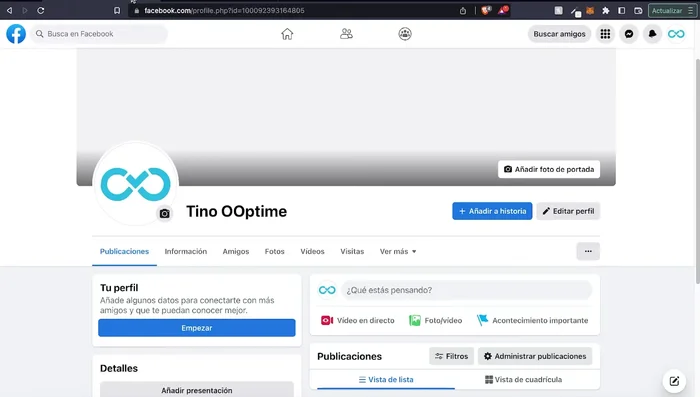Click the three-dots profile options button
This screenshot has height=397, width=700.
tap(588, 251)
